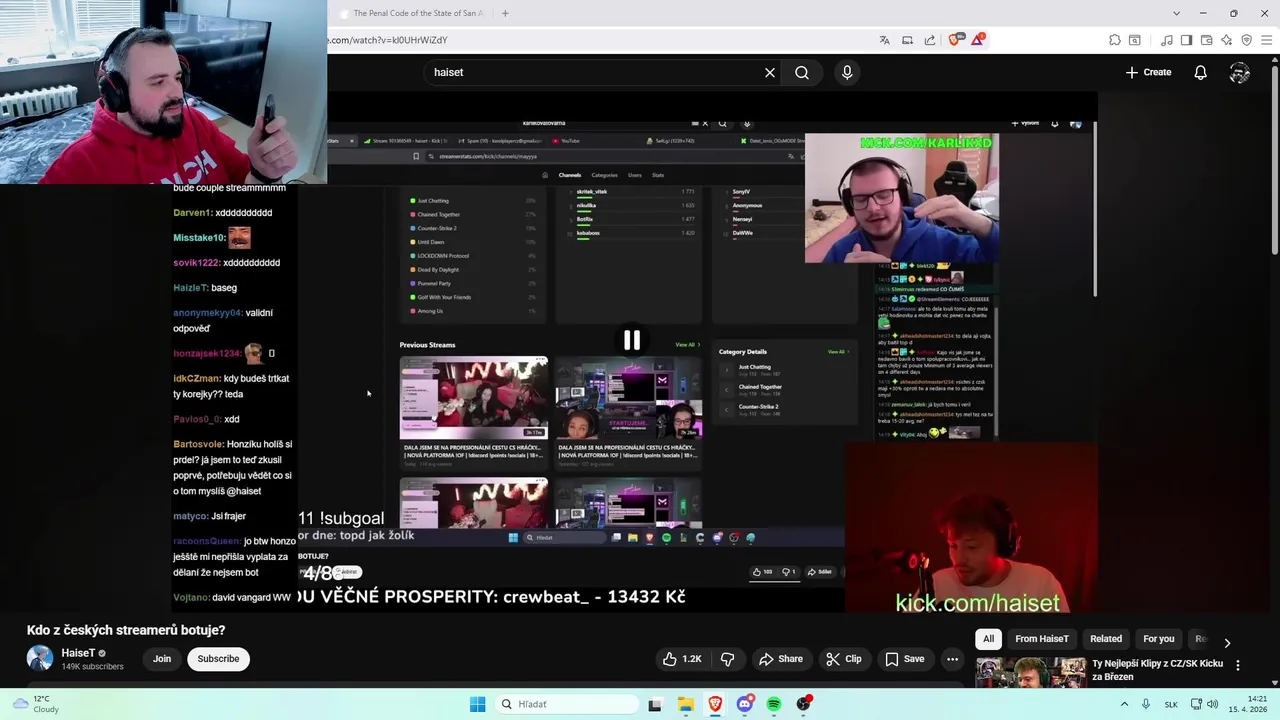Toggle the Brave sidebar panel

(x=1186, y=40)
